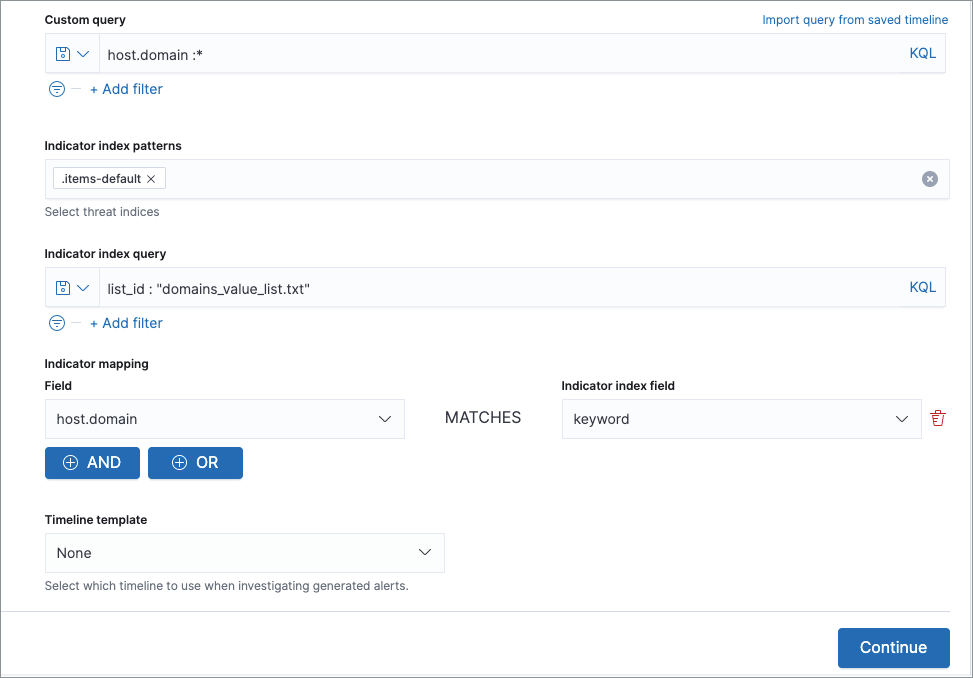Add an AND mapping condition
The image size is (973, 678).
(92, 463)
